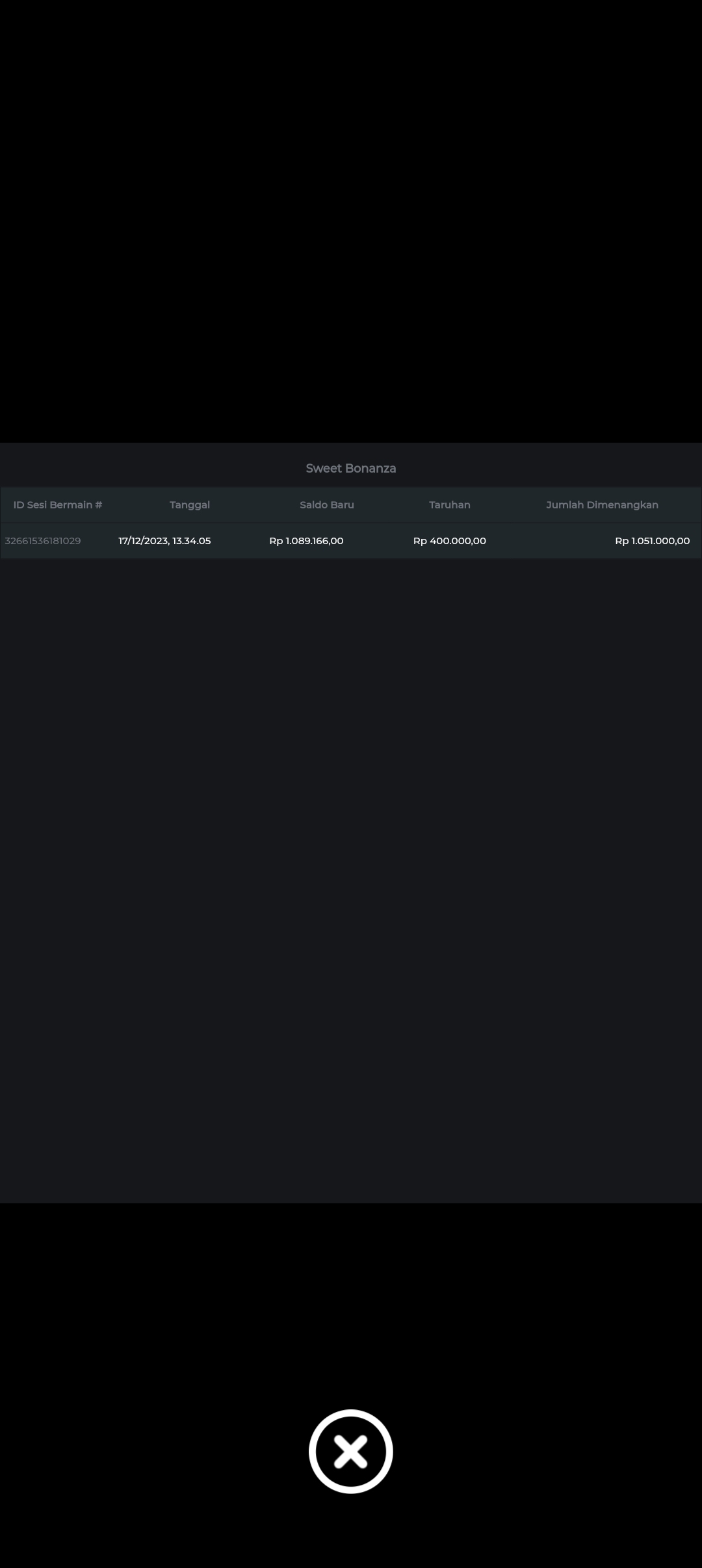
Task: Open session ID 32661536181029
Action: [x=43, y=541]
